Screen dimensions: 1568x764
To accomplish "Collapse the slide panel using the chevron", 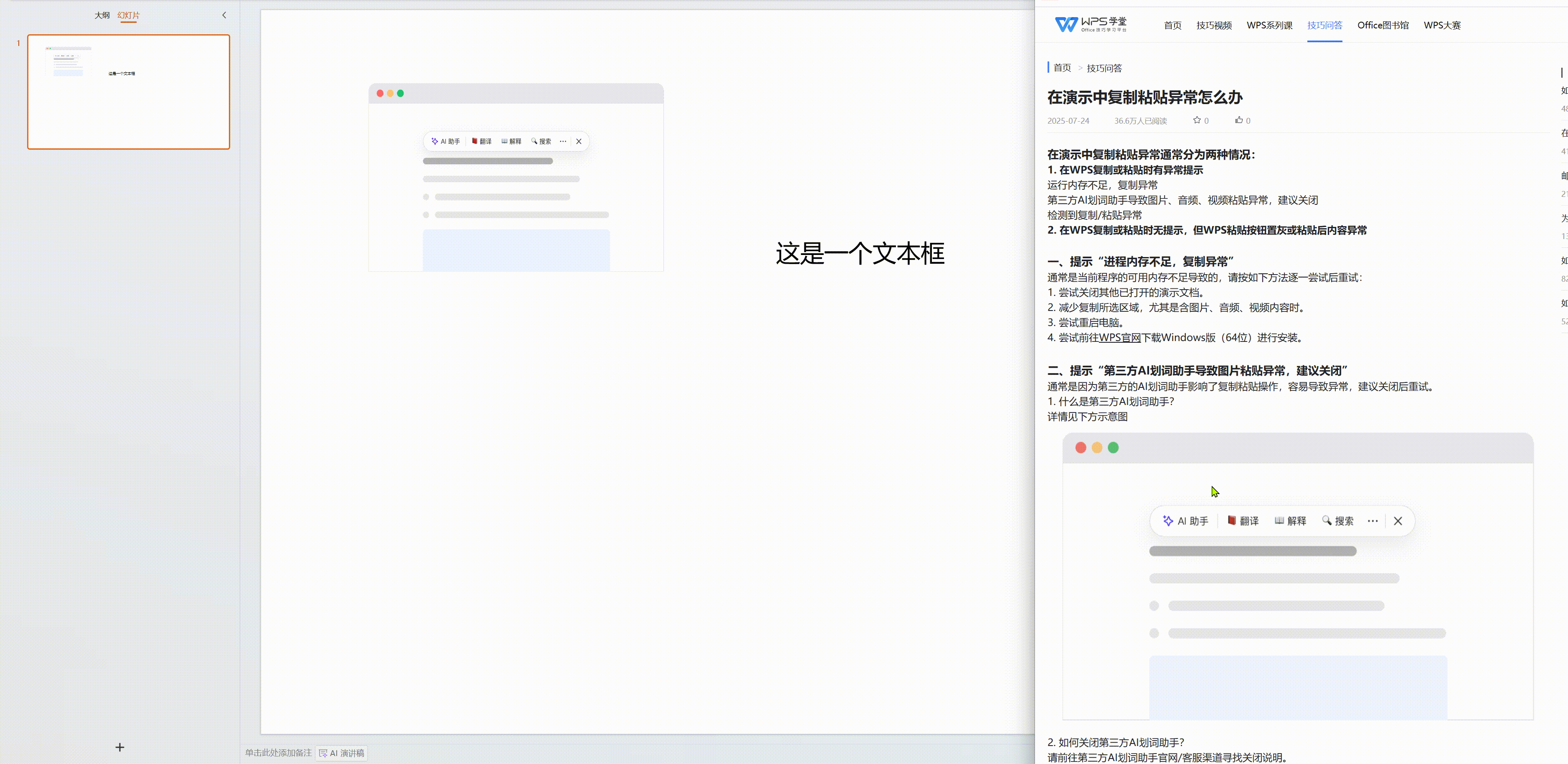I will pos(223,15).
